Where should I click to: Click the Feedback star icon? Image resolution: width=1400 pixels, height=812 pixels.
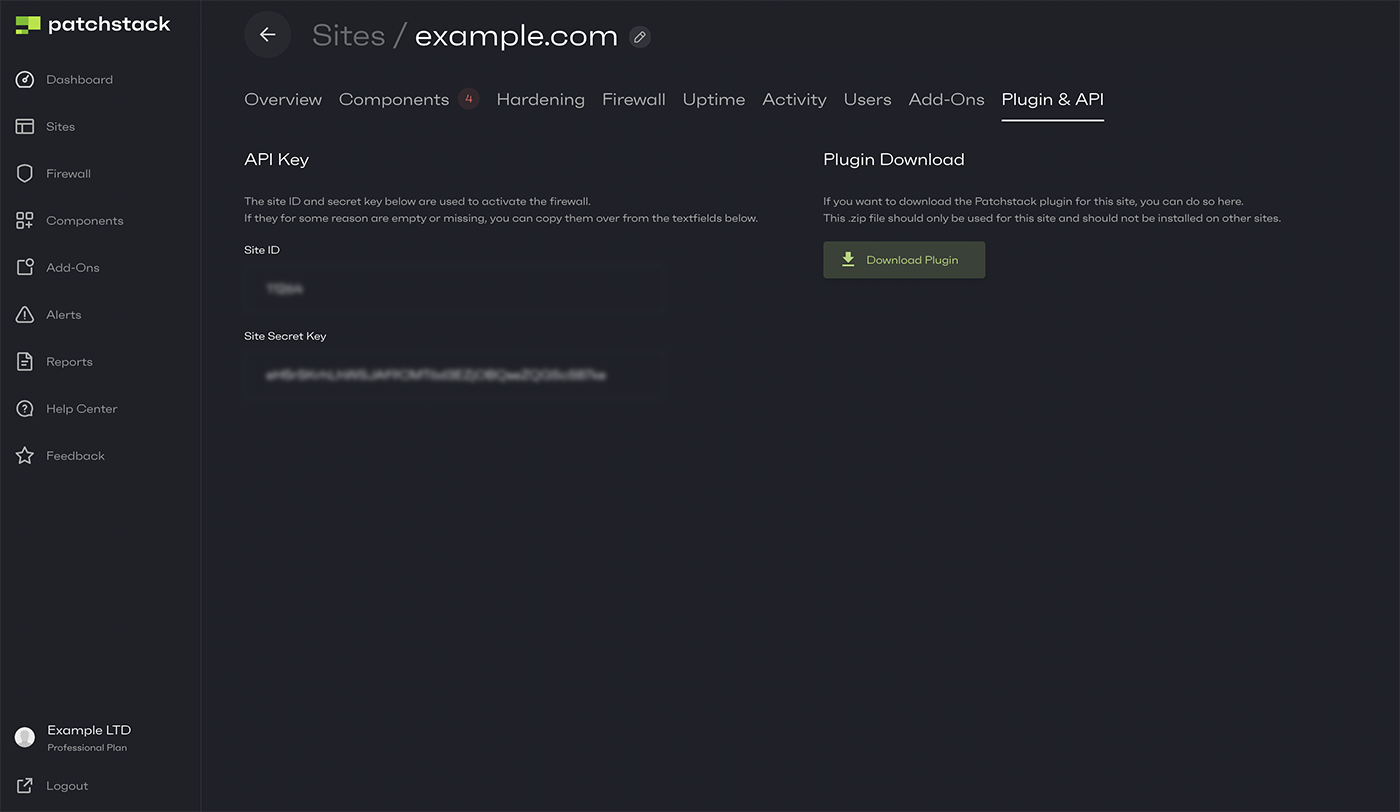click(25, 456)
